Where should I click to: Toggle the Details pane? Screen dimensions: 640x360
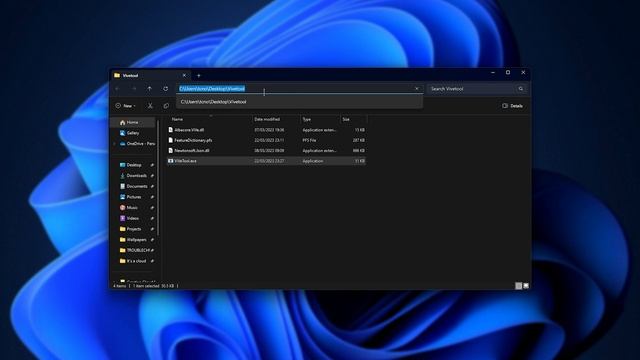(512, 106)
